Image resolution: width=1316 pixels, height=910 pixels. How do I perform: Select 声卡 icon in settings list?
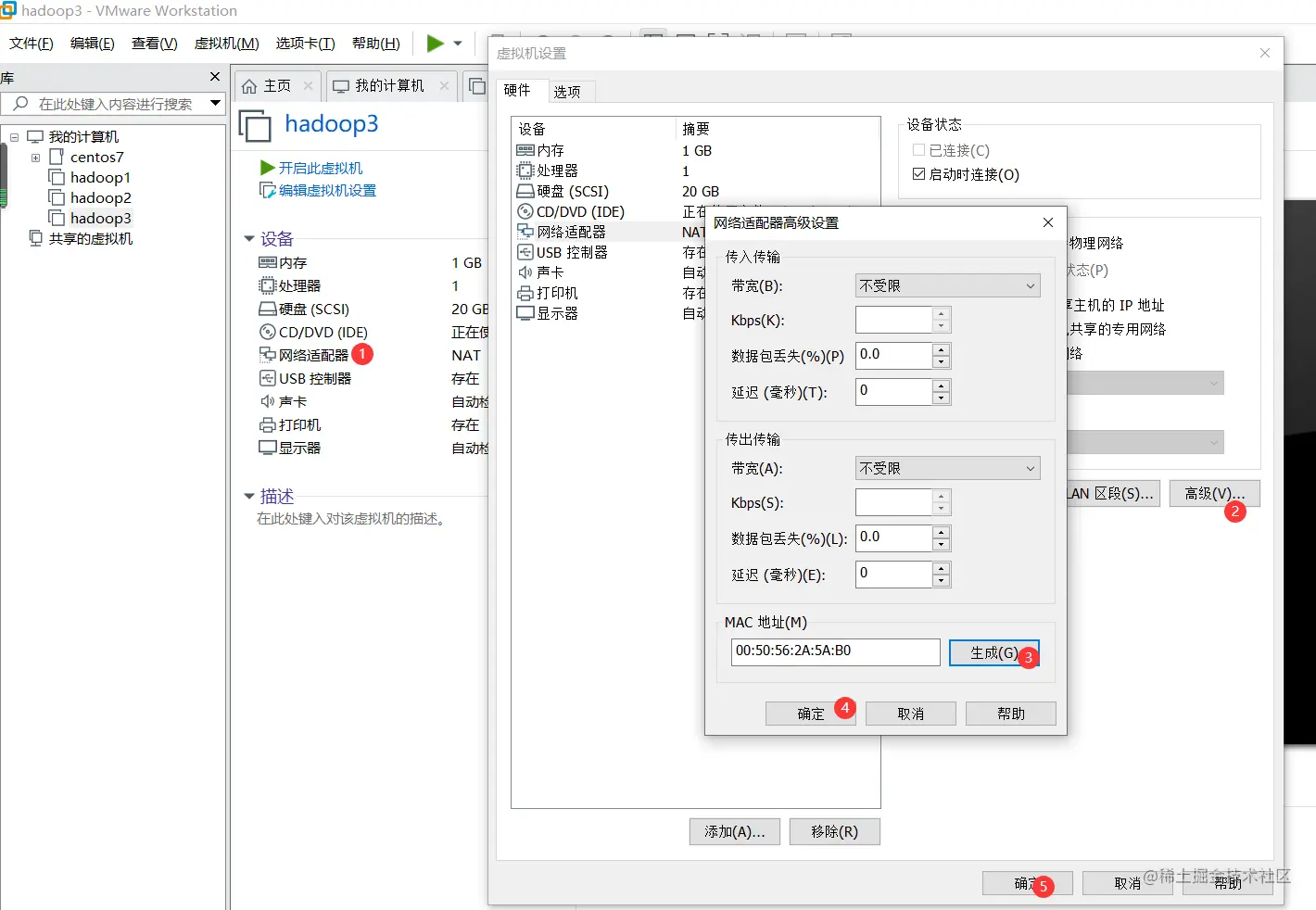click(525, 272)
